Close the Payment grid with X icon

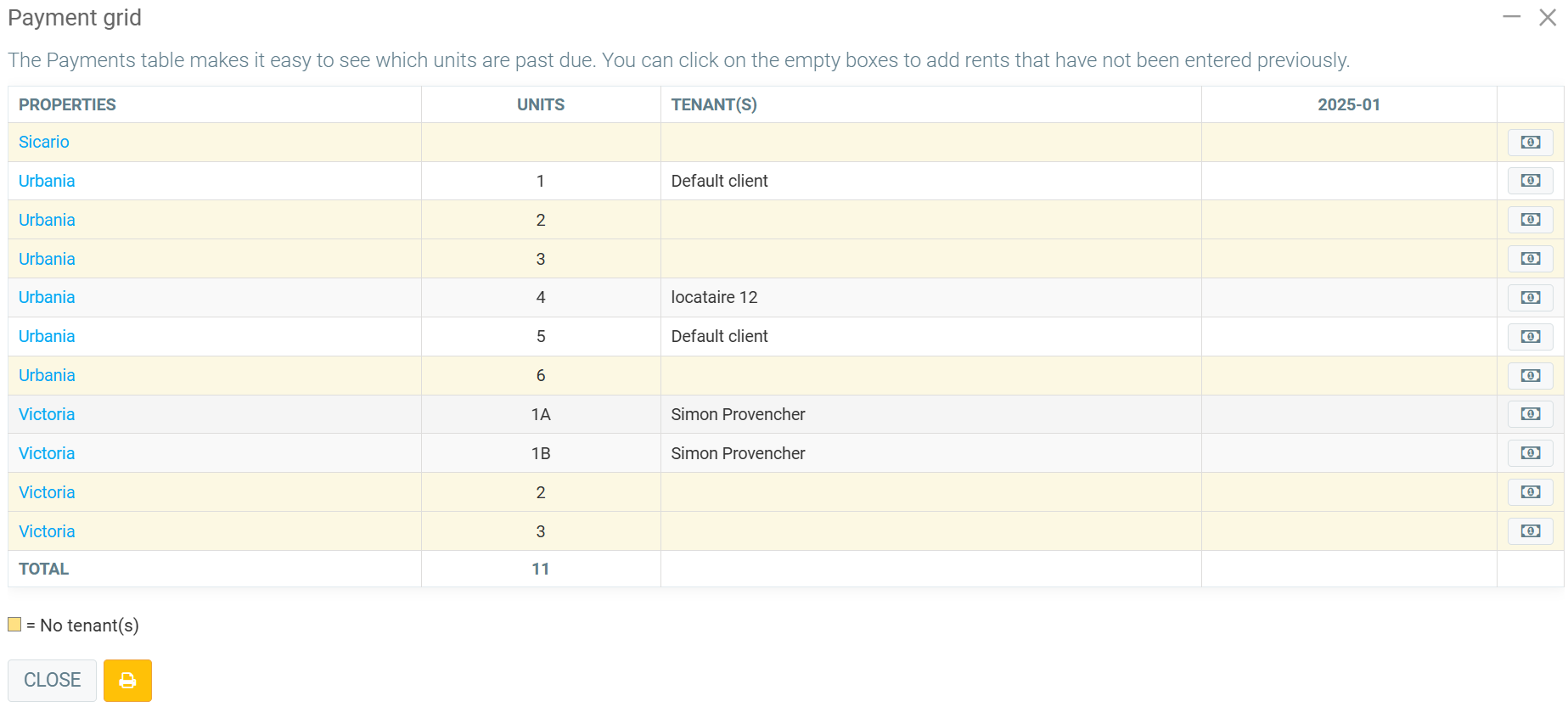point(1547,18)
